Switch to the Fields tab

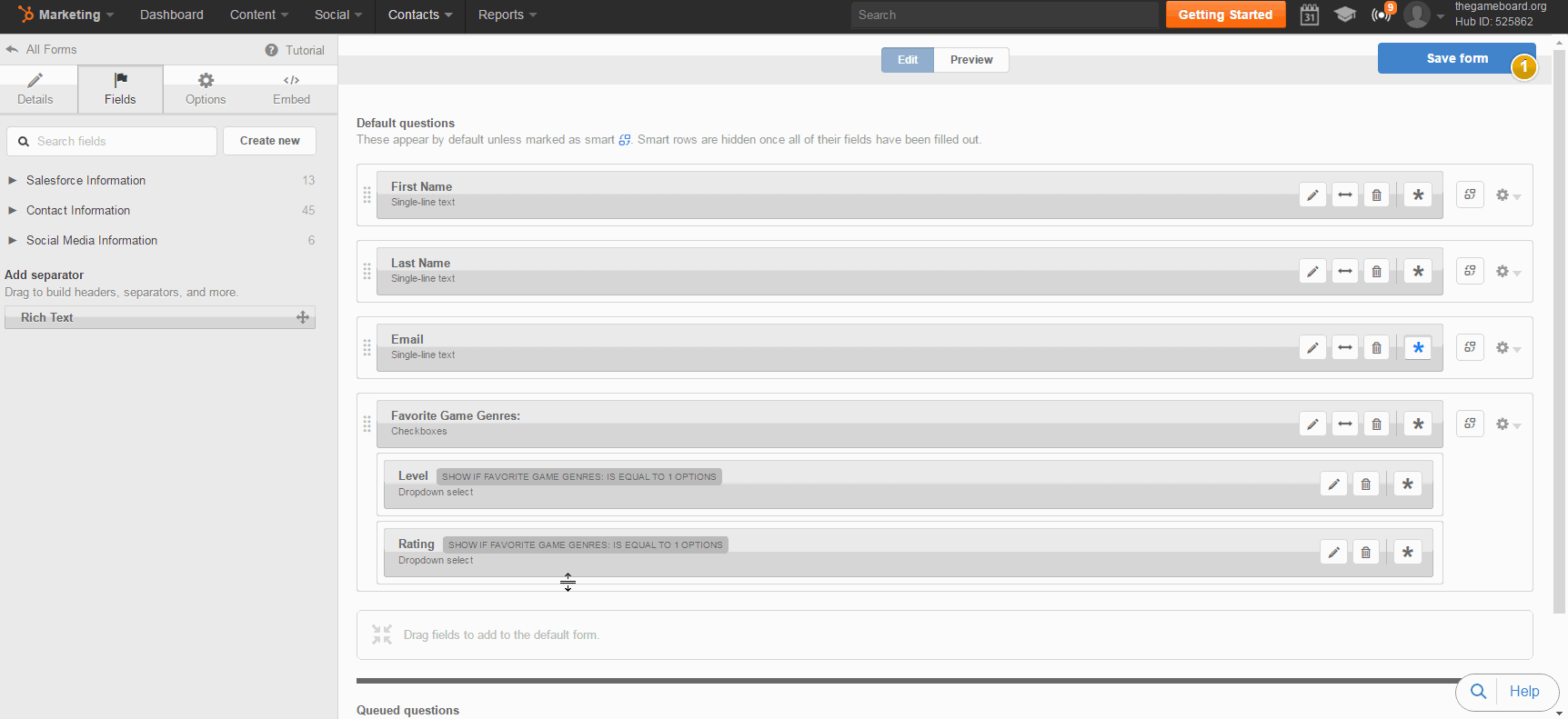tap(120, 89)
